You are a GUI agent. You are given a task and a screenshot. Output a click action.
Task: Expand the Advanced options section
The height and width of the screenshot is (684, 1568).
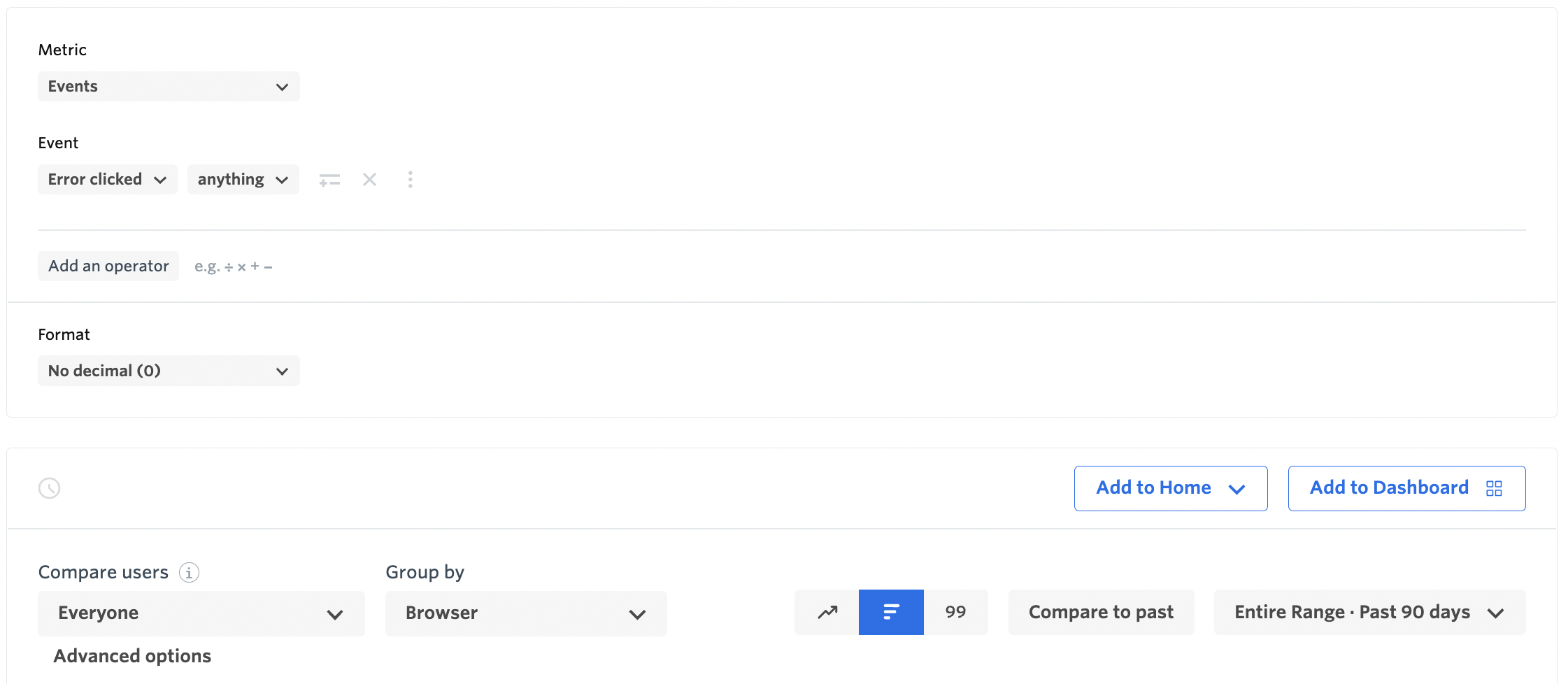(x=131, y=656)
